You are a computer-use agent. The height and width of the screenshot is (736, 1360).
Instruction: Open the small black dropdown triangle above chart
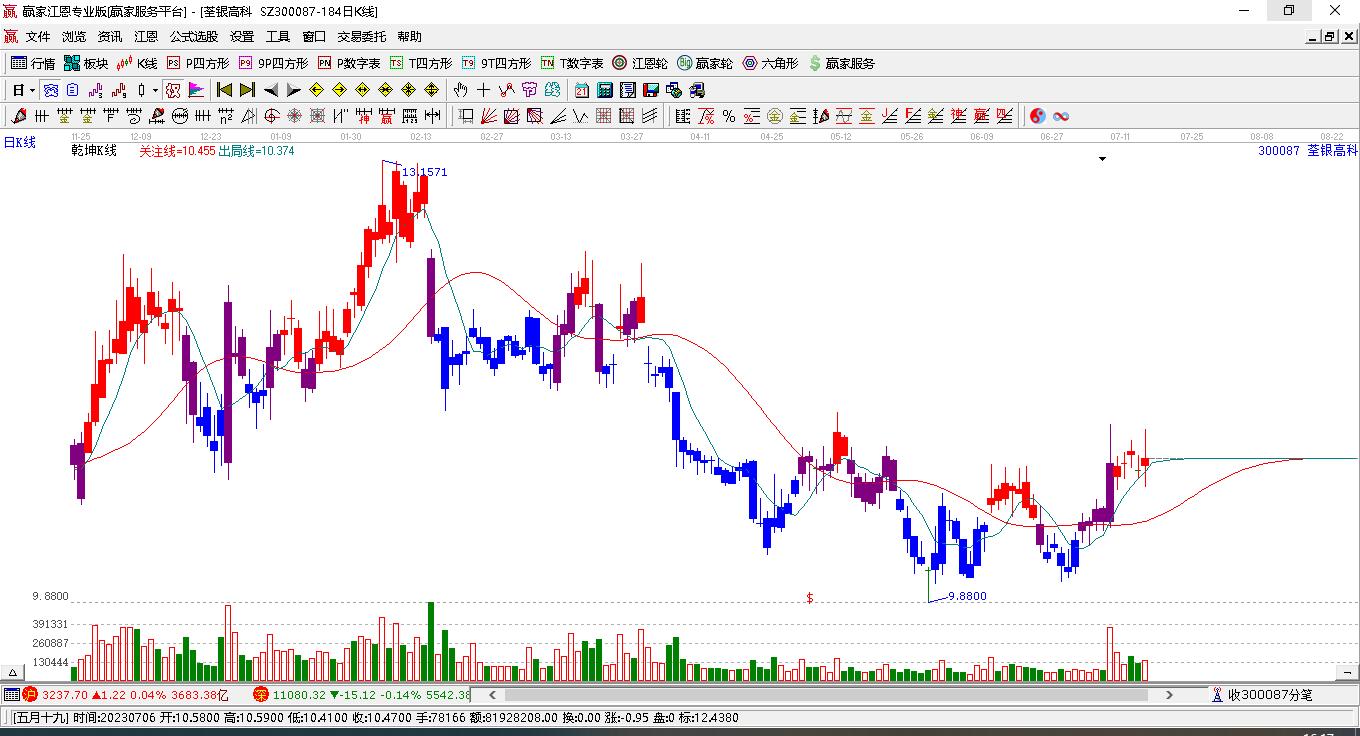1103,159
